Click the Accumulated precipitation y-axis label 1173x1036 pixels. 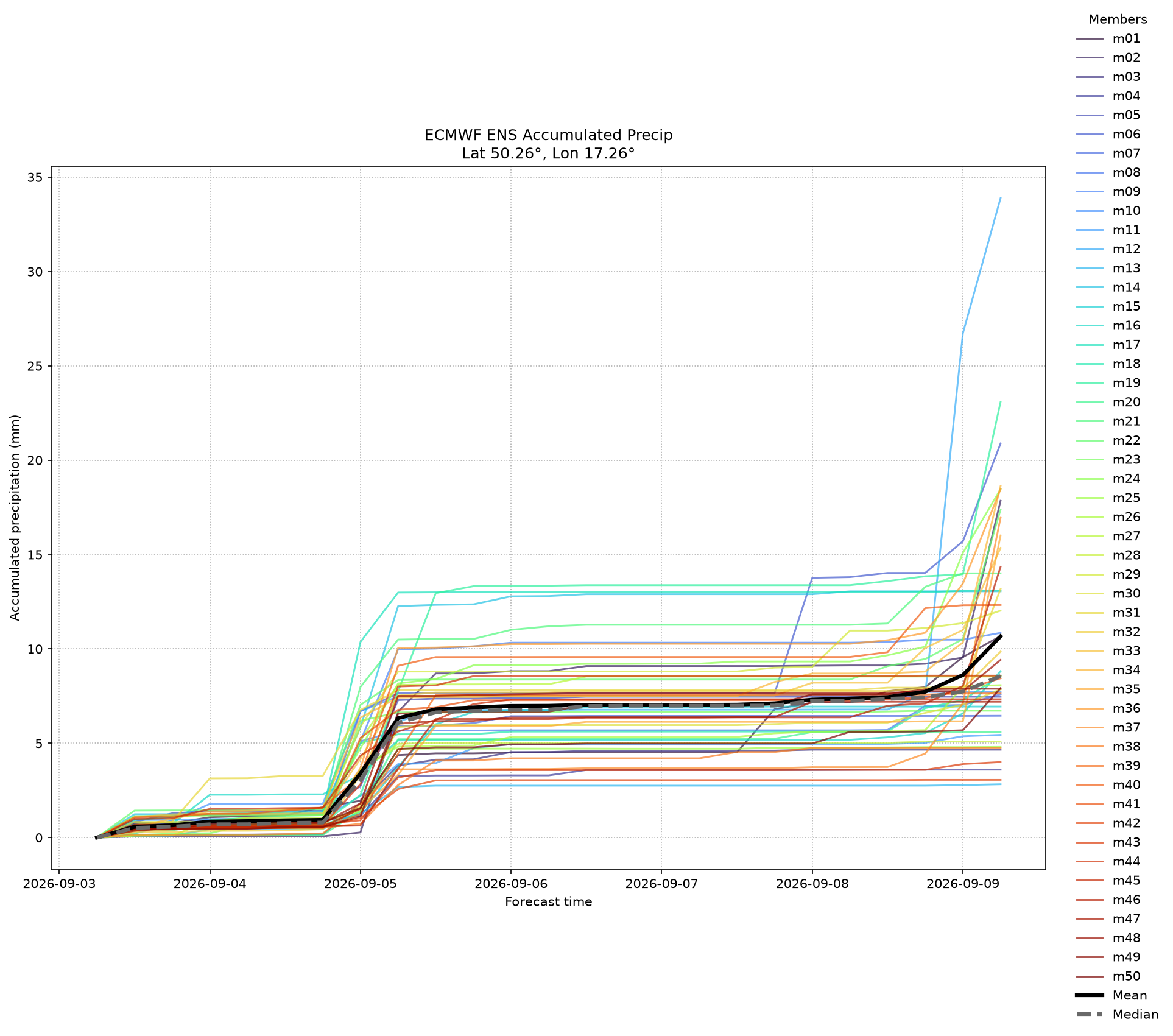(x=15, y=518)
